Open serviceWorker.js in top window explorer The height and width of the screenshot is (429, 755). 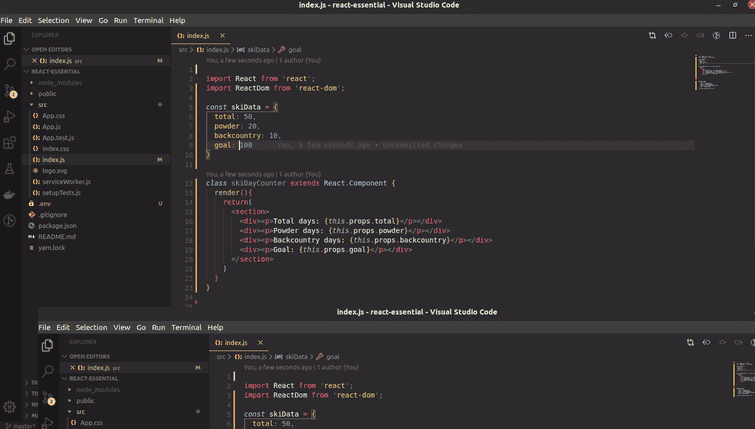click(x=66, y=182)
